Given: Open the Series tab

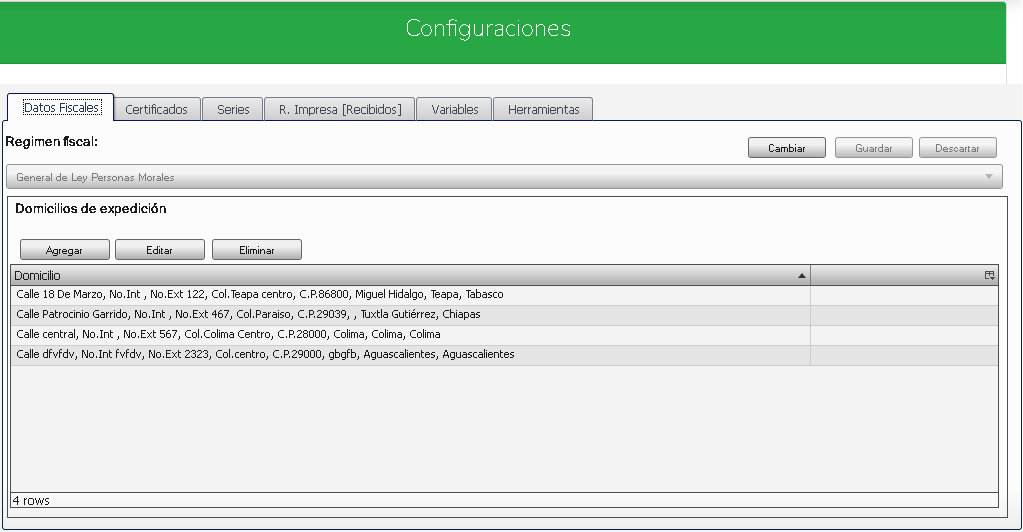Looking at the screenshot, I should [233, 109].
